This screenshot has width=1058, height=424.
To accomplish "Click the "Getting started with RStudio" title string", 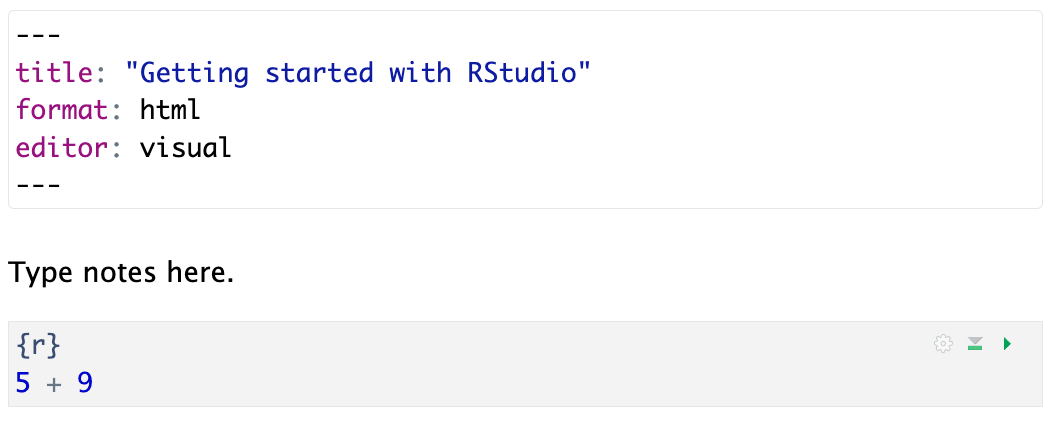I will pyautogui.click(x=358, y=73).
